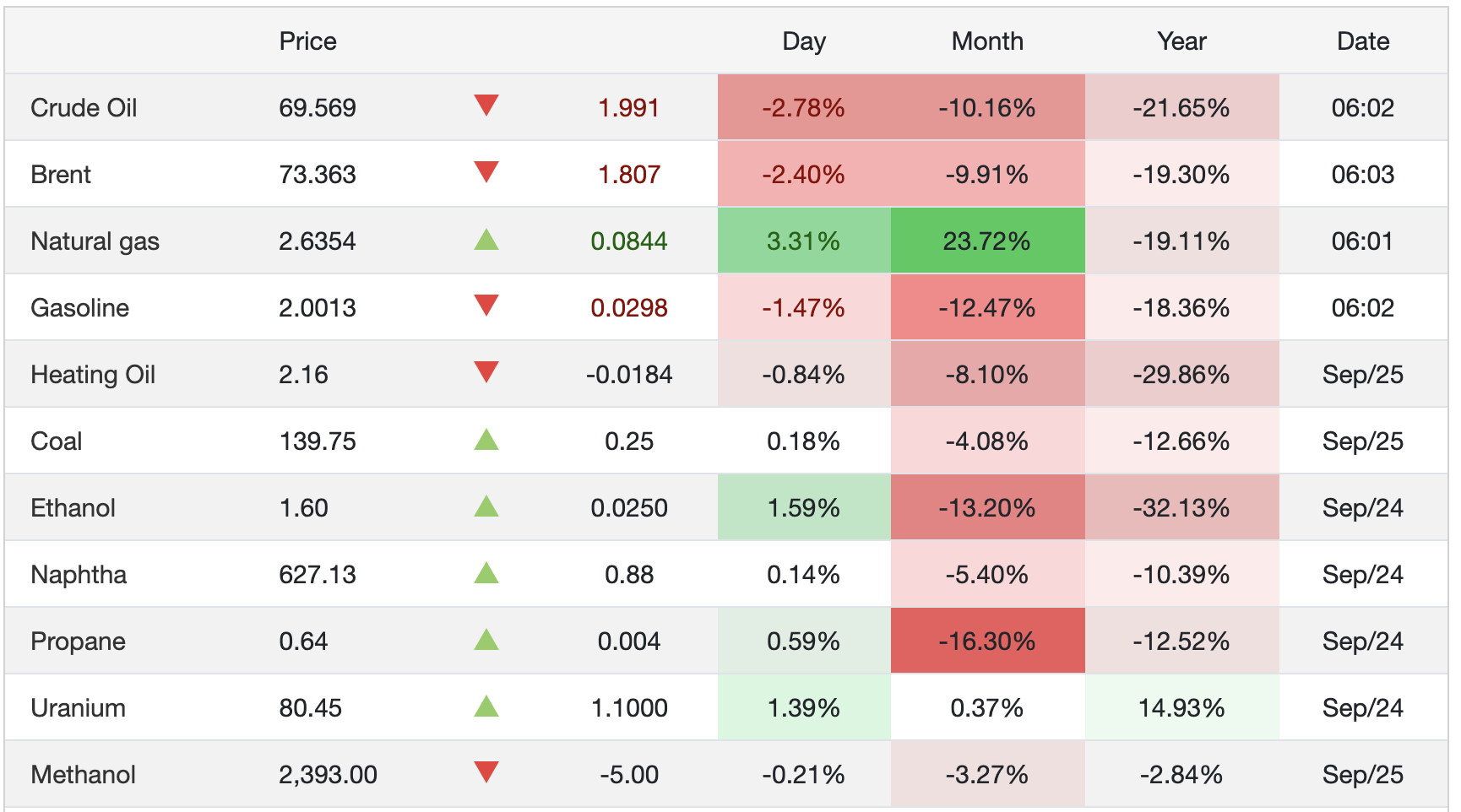This screenshot has height=812, width=1461.
Task: Click the Gasoline month cell -12.47%
Action: coord(988,307)
